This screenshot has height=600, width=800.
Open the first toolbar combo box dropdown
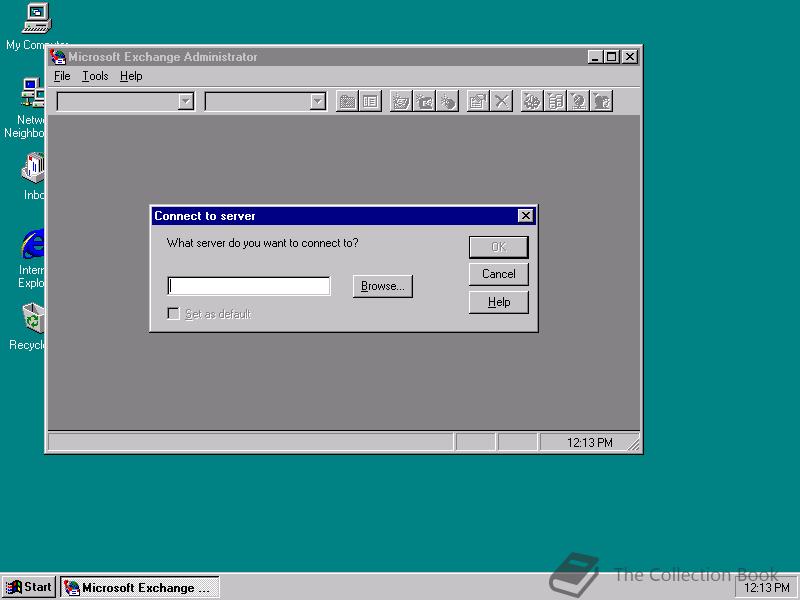(186, 101)
